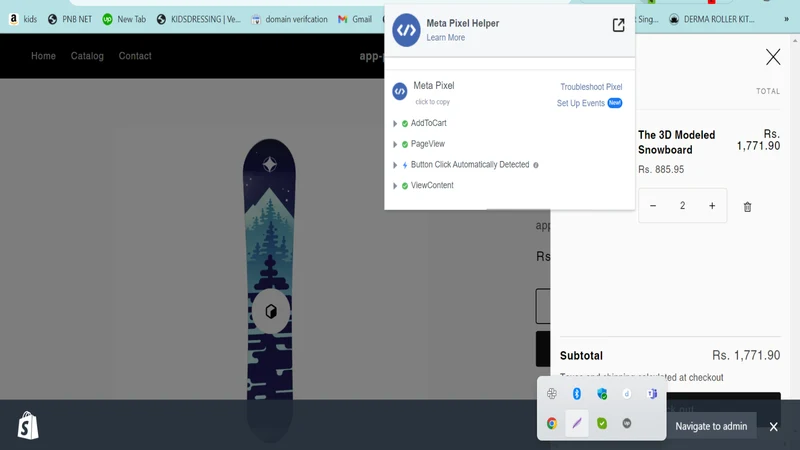Open Windows Security shield tray icon
800x450 pixels.
602,393
